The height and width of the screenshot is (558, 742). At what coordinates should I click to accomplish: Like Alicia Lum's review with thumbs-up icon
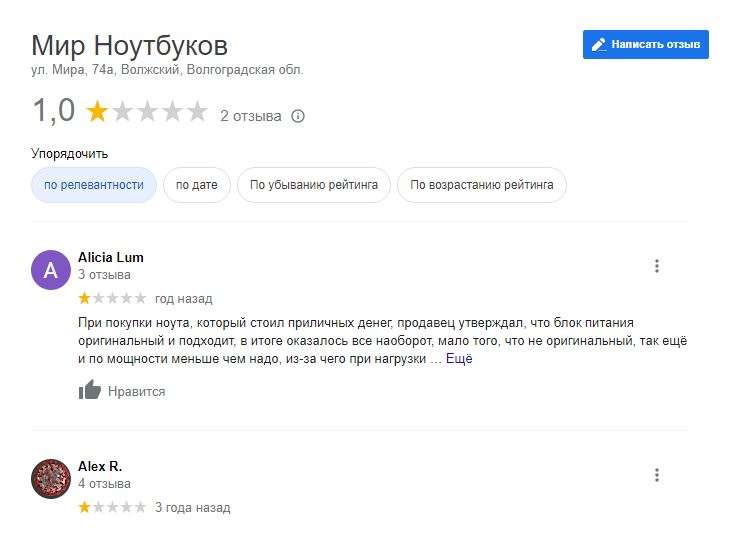tap(89, 390)
